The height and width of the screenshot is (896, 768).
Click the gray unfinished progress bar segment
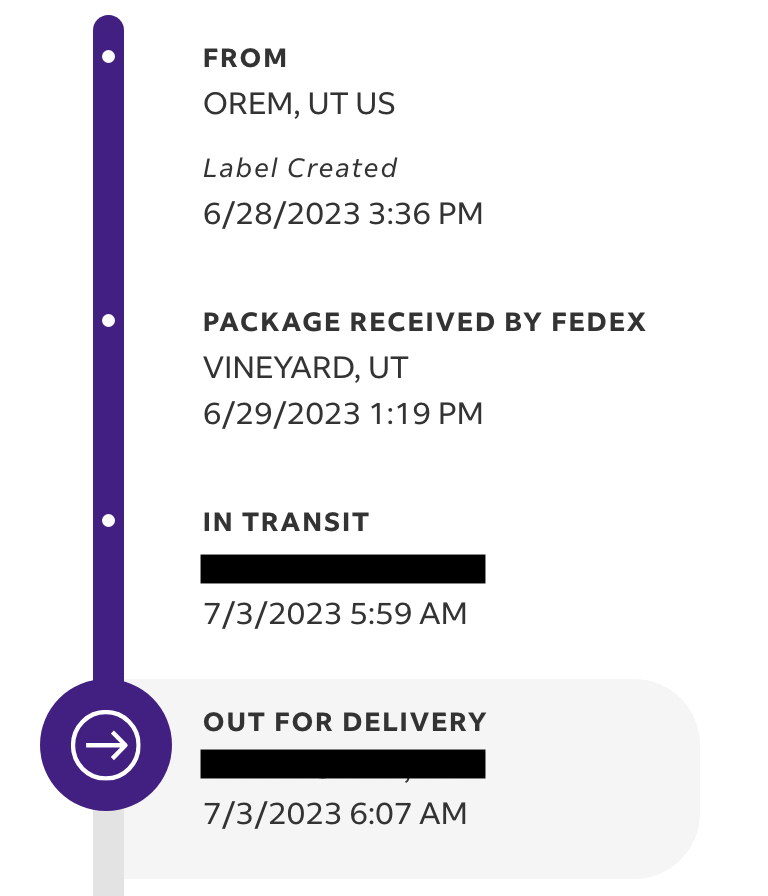108,853
